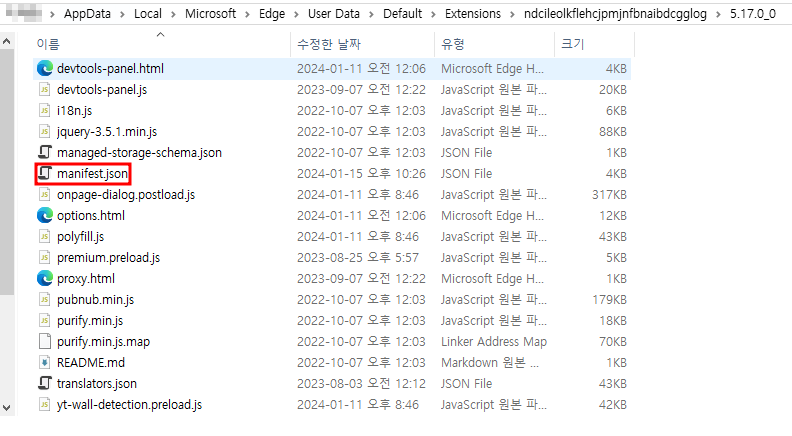Click the 5.17.0_0 breadcrumb segment

click(x=753, y=14)
